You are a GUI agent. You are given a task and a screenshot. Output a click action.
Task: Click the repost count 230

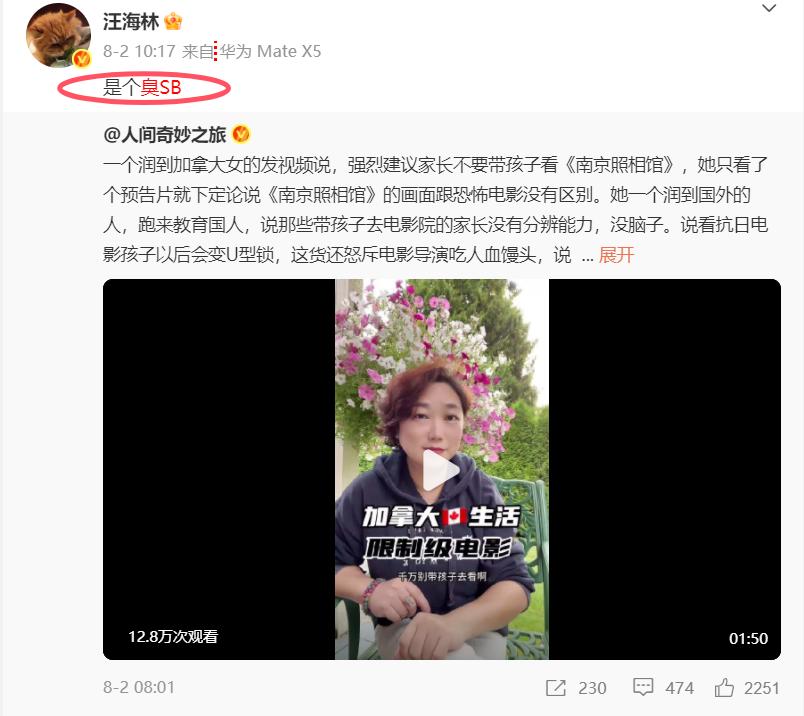point(592,688)
